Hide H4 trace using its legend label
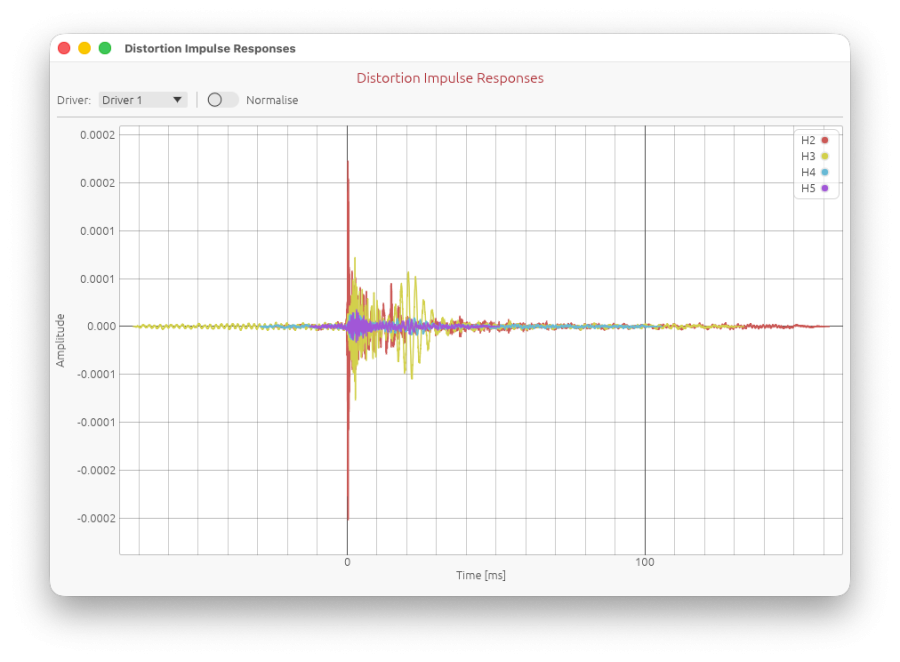Viewport: 900px width, 662px height. (808, 172)
